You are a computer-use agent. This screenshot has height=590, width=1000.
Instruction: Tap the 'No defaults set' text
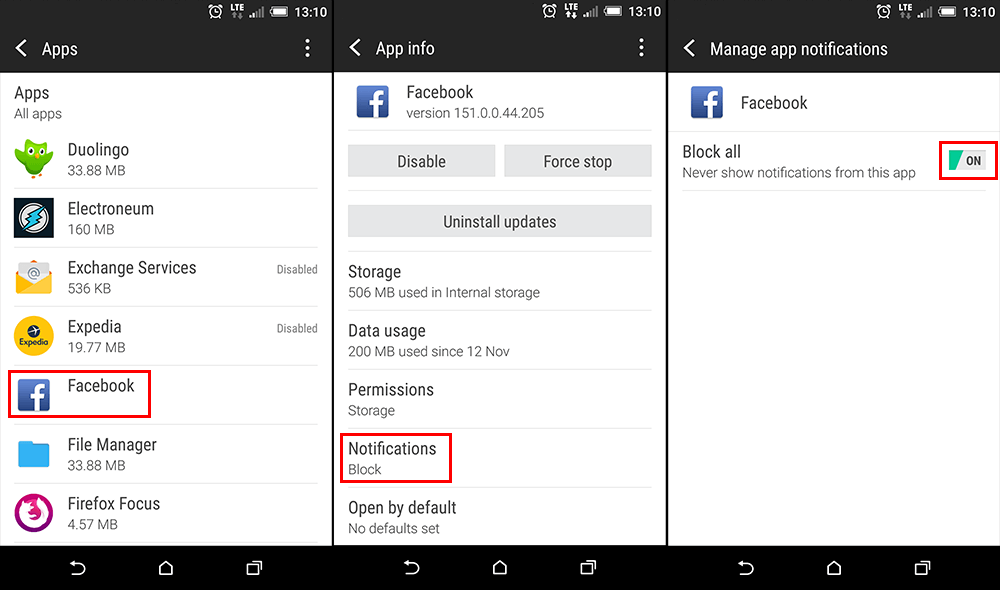tap(393, 528)
